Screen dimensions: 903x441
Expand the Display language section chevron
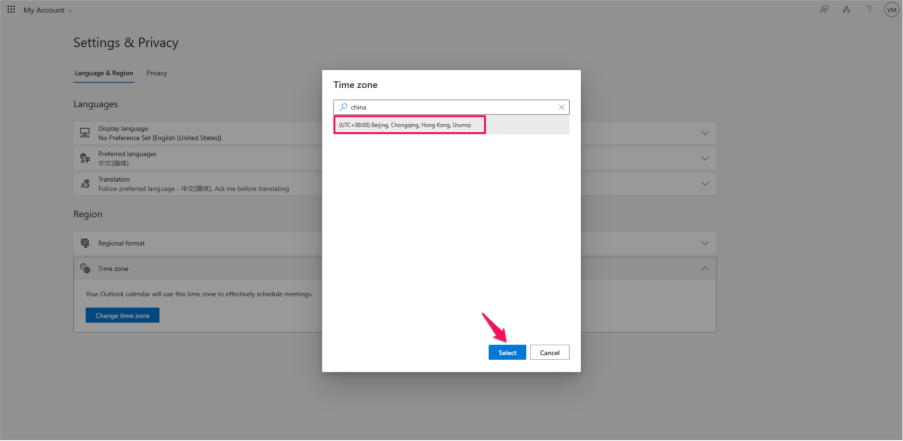(705, 133)
